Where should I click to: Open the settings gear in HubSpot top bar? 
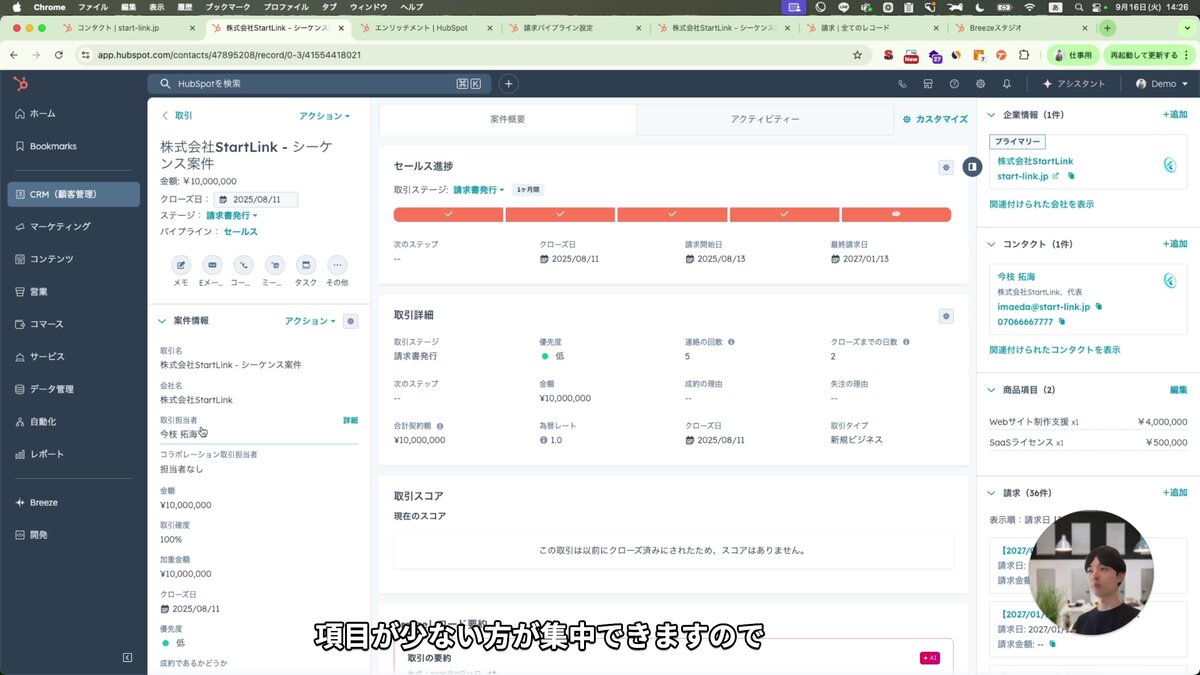click(980, 84)
